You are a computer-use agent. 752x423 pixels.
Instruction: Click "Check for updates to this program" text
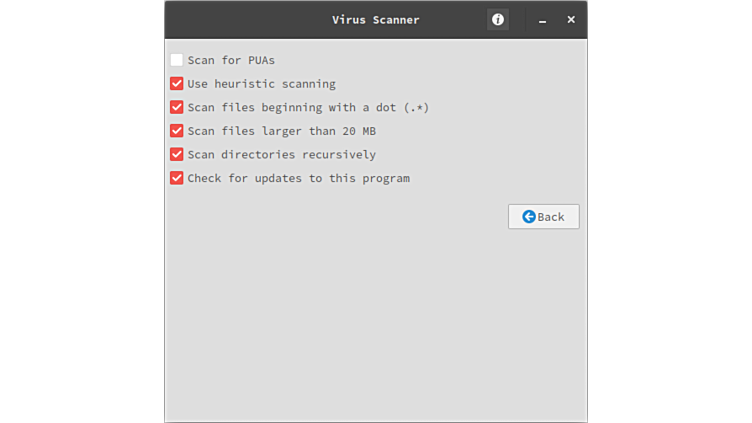pos(298,178)
